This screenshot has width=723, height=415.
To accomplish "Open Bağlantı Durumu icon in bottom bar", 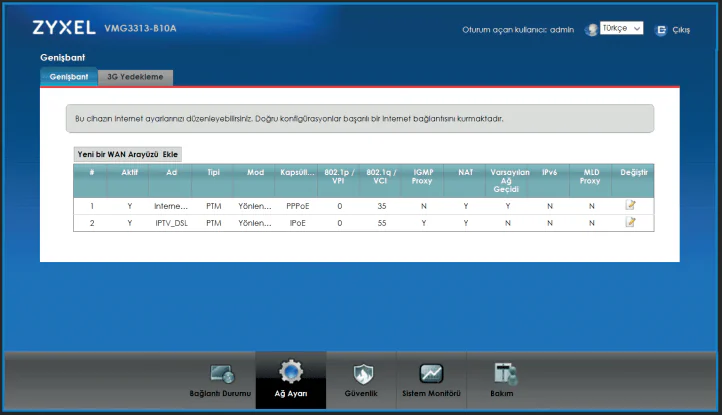I will pyautogui.click(x=221, y=374).
